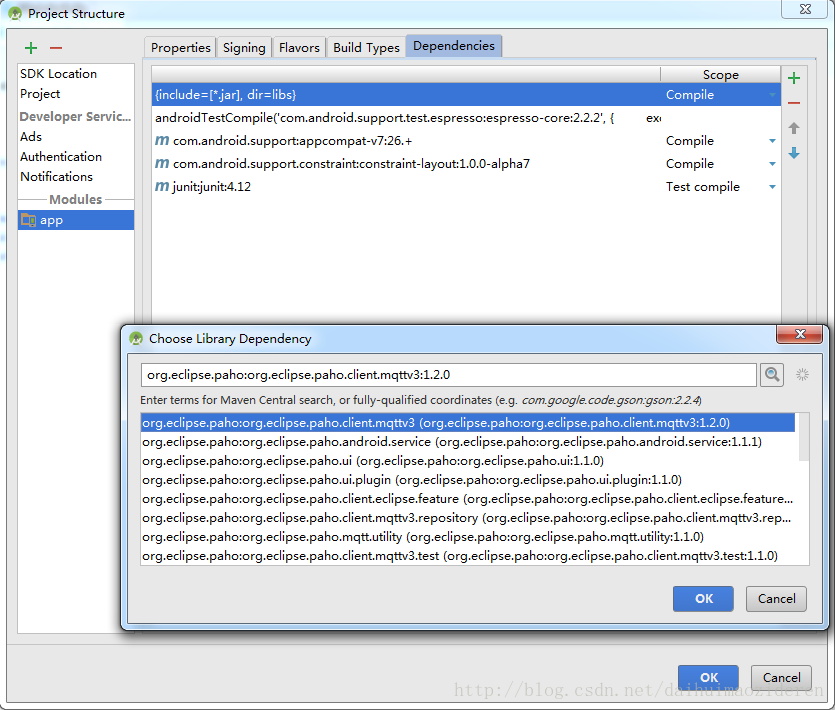
Task: Click the Android Studio icon in the Choose Library Dependency title
Action: pos(136,339)
